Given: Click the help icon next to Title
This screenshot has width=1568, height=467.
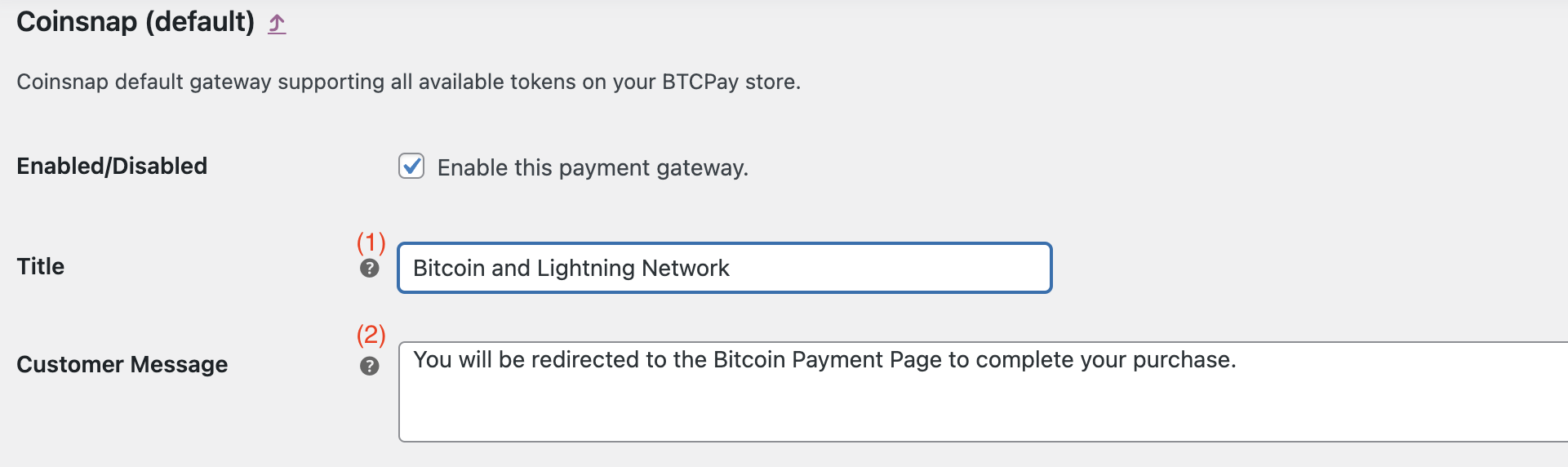Looking at the screenshot, I should (x=370, y=269).
